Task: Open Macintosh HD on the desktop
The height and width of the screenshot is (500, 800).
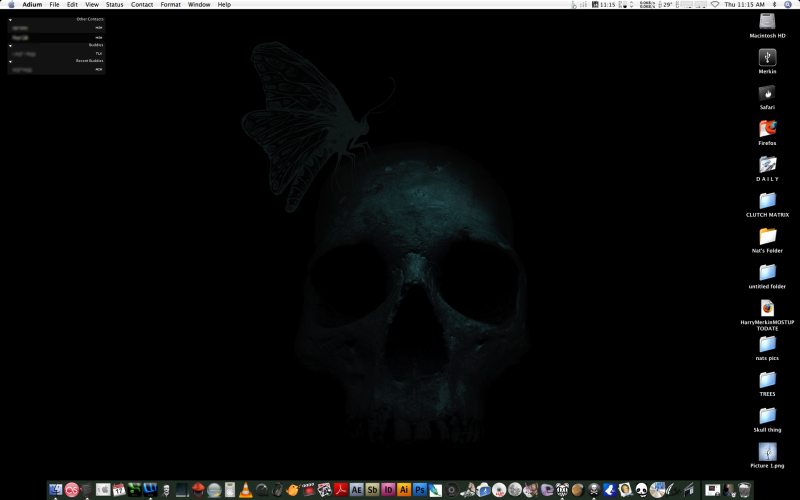Action: 767,21
